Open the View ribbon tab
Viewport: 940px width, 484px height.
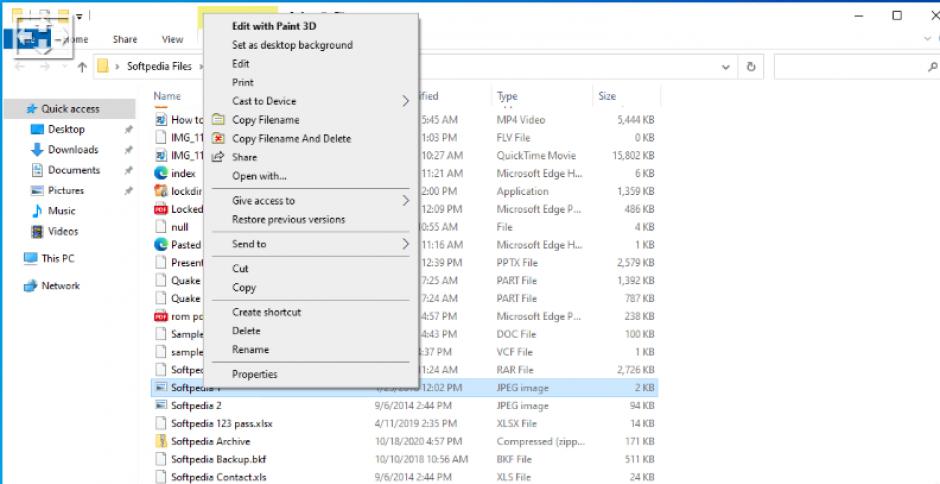tap(172, 40)
